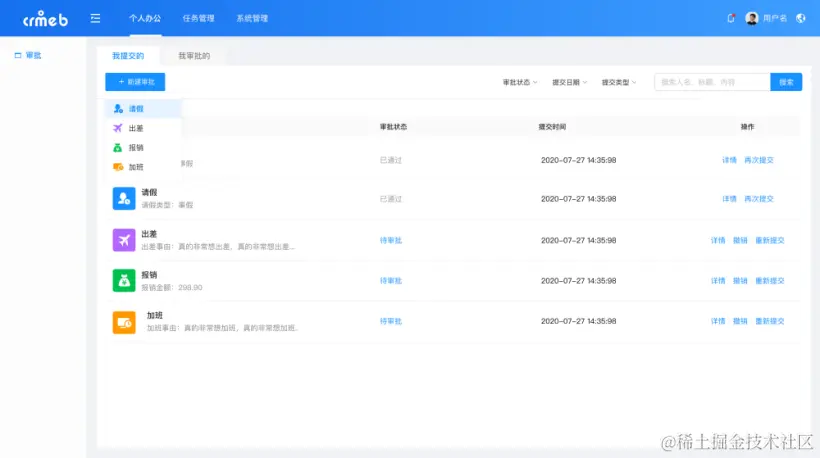This screenshot has width=820, height=458.
Task: Click the 操作 column header
Action: [747, 127]
